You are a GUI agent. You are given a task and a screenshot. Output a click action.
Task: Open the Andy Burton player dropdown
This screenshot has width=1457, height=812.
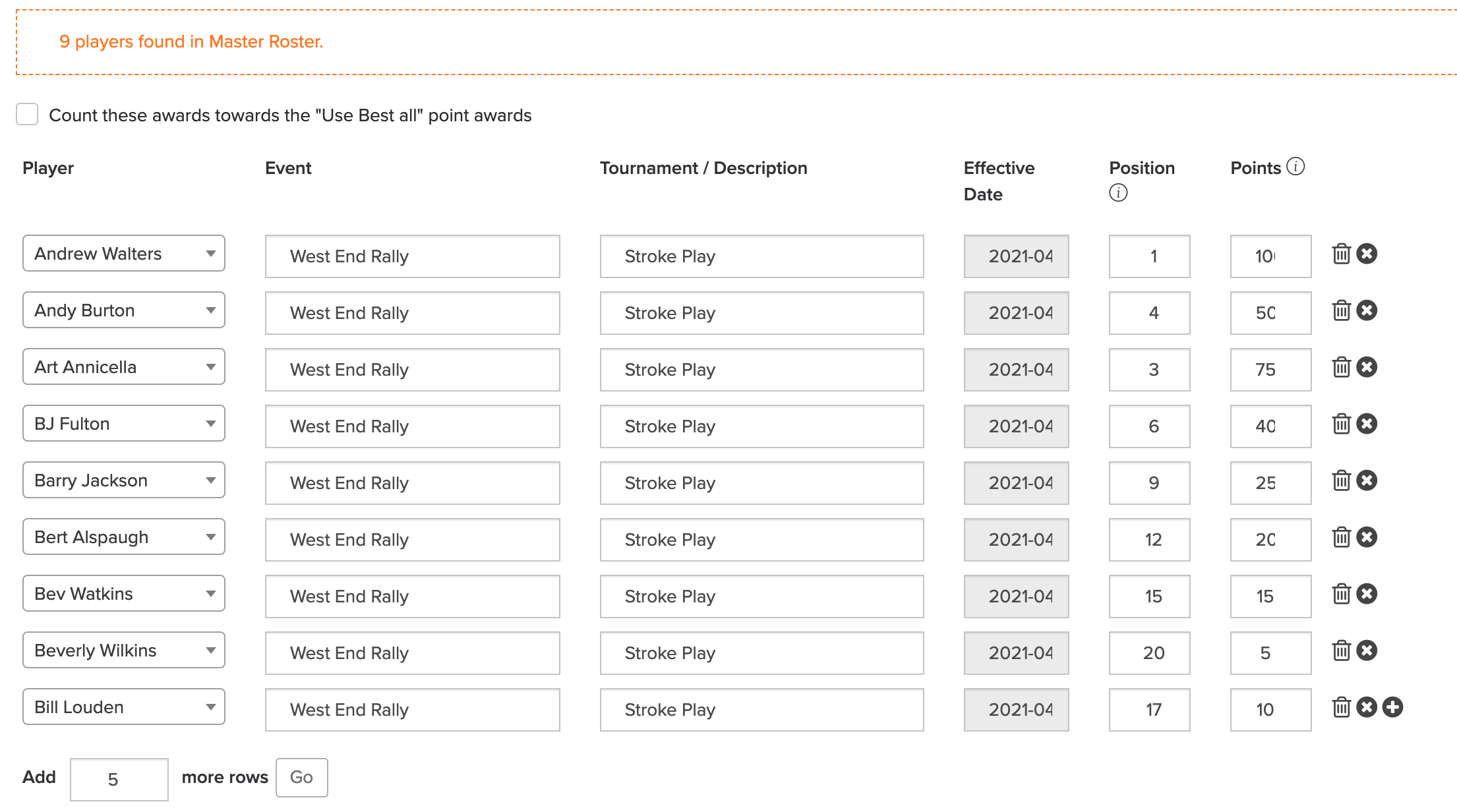pyautogui.click(x=124, y=310)
